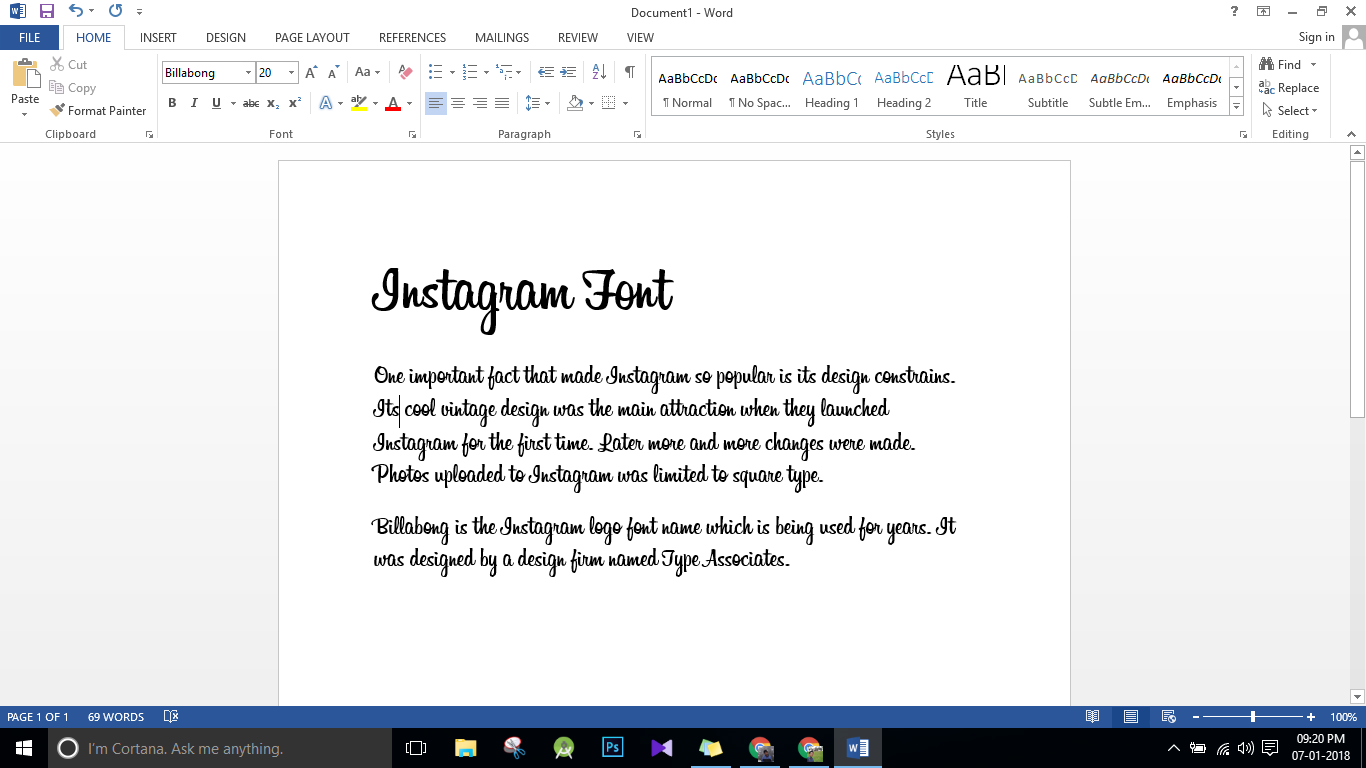Click the Borders icon
Image resolution: width=1366 pixels, height=768 pixels.
click(x=609, y=103)
